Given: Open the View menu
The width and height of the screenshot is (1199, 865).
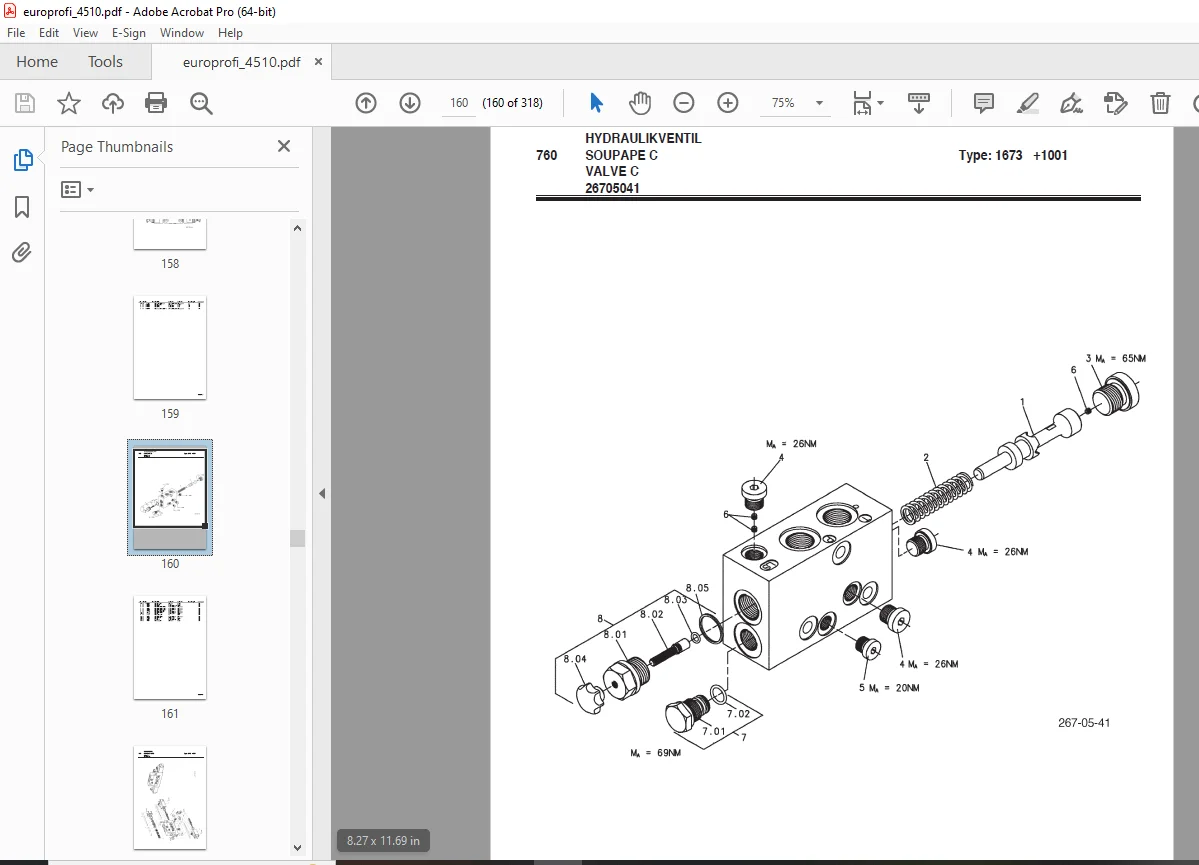Looking at the screenshot, I should 85,33.
